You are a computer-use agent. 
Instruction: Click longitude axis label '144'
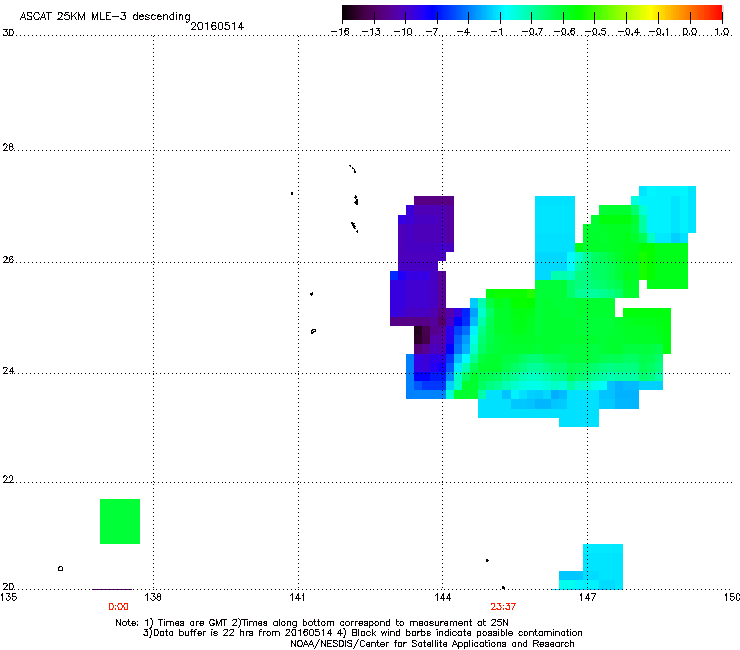442,597
